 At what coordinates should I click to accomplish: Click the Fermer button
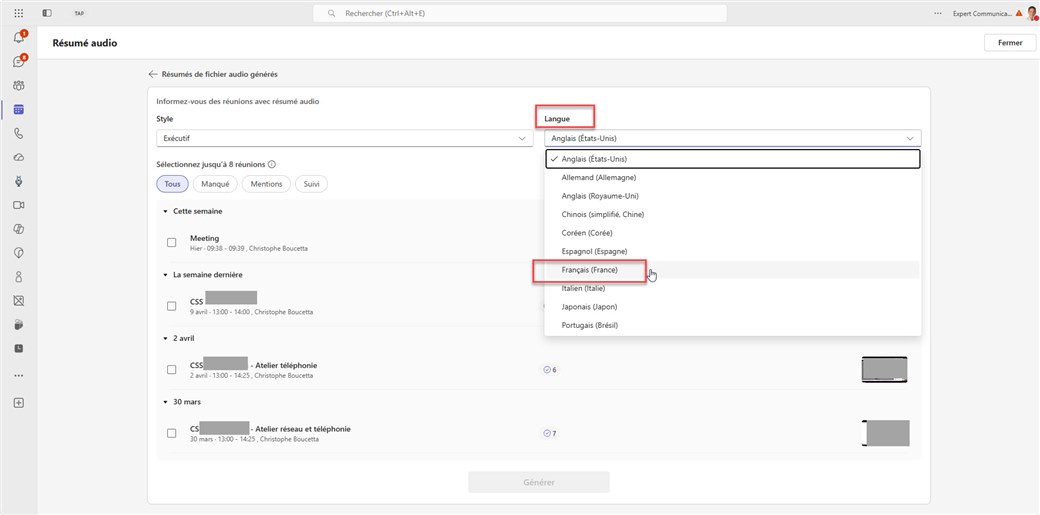point(1009,43)
